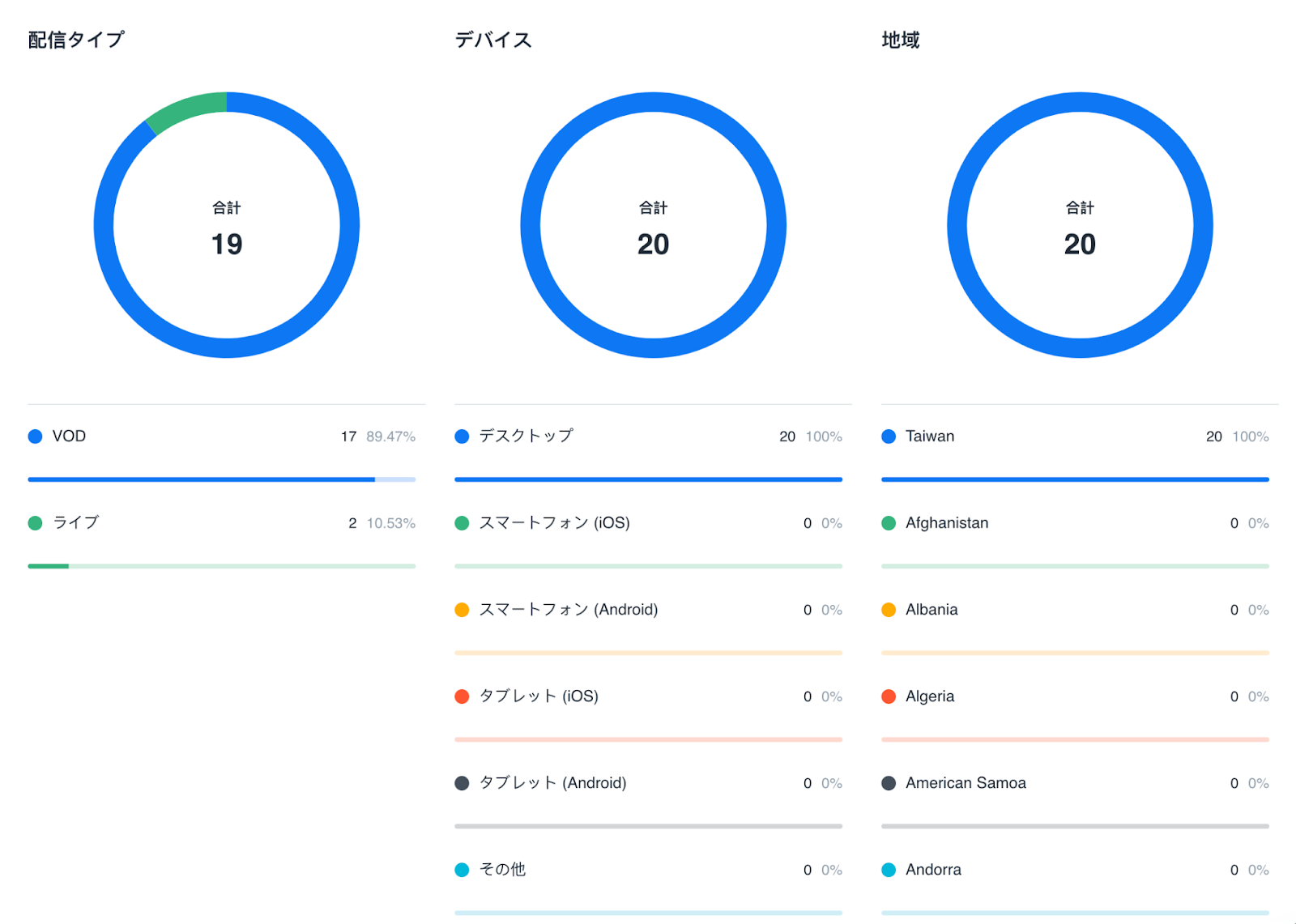Select the Algeria region label
Screen dimensions: 1296x924
click(x=930, y=696)
